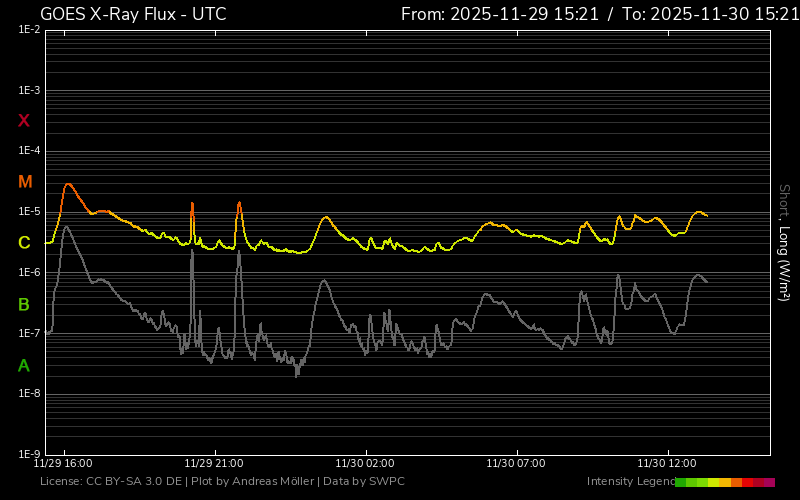The width and height of the screenshot is (800, 500).
Task: Click the 1E-7 axis label
Action: [29, 333]
